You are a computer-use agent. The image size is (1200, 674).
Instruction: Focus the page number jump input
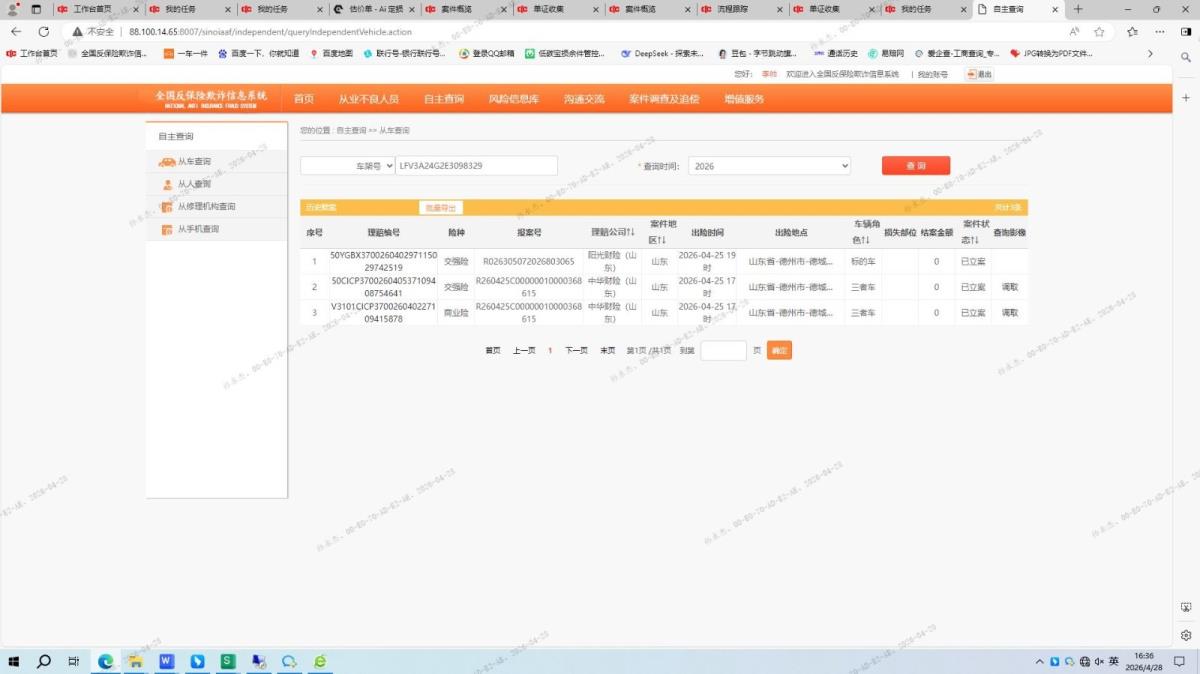(723, 351)
